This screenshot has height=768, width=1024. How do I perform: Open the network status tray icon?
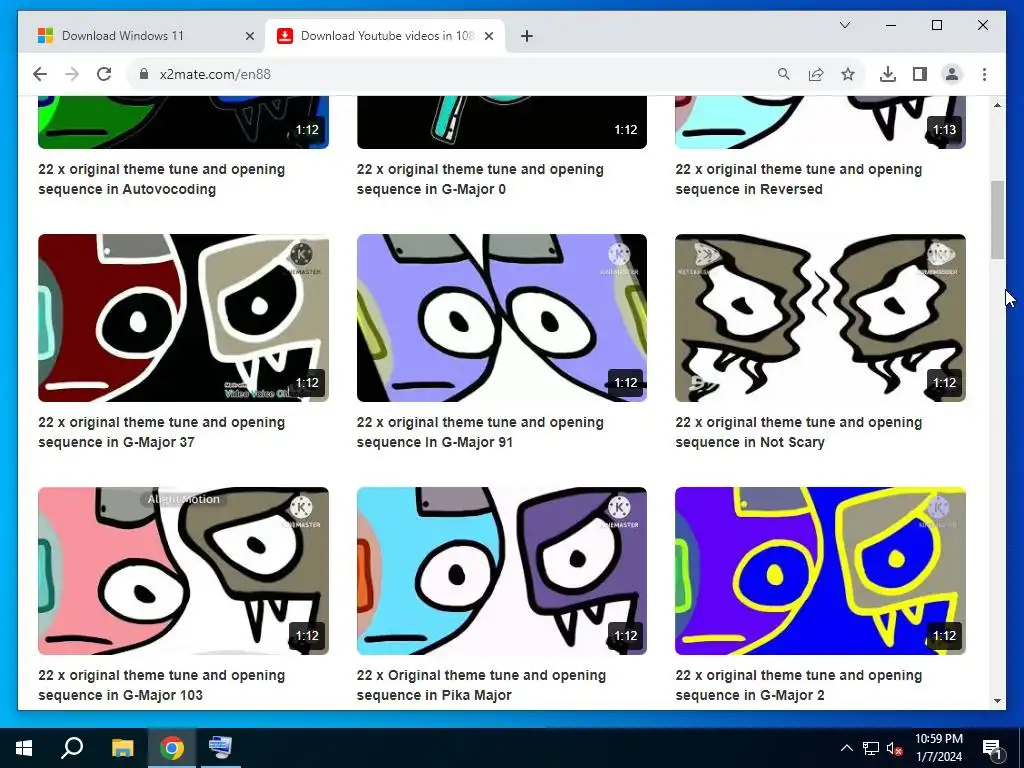871,748
